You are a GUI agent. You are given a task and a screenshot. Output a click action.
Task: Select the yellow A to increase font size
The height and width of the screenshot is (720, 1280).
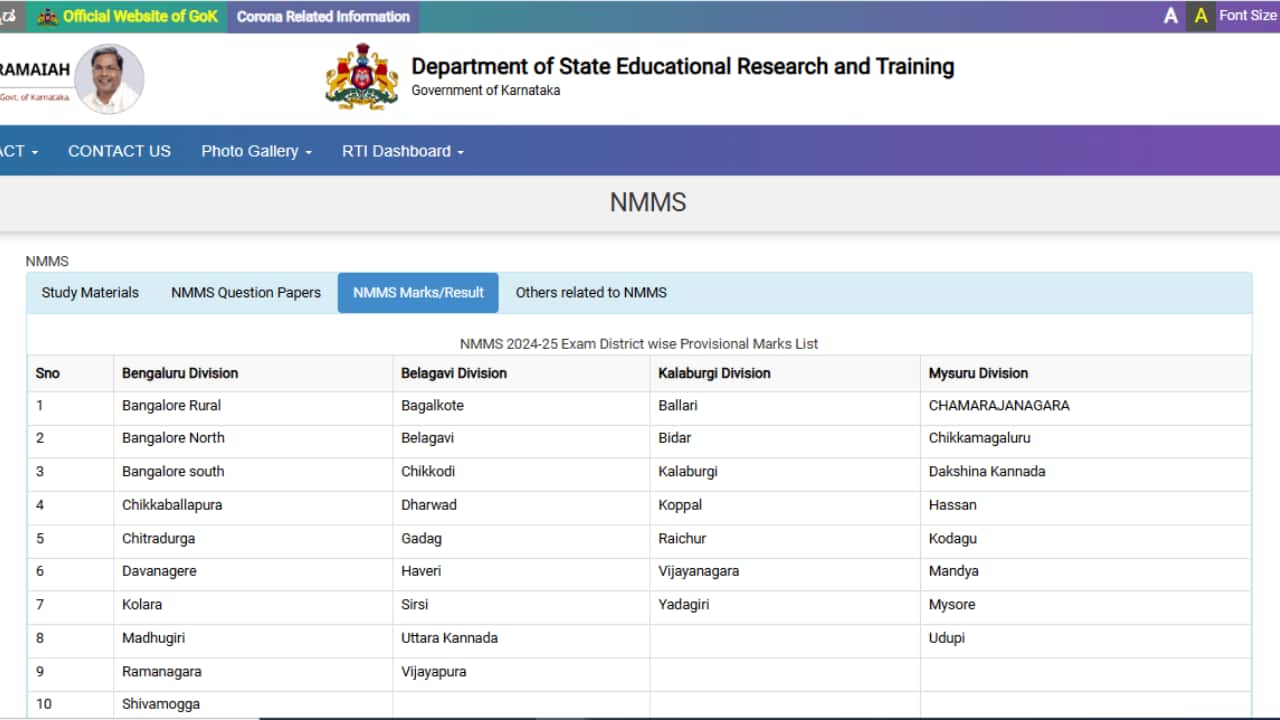pyautogui.click(x=1200, y=15)
